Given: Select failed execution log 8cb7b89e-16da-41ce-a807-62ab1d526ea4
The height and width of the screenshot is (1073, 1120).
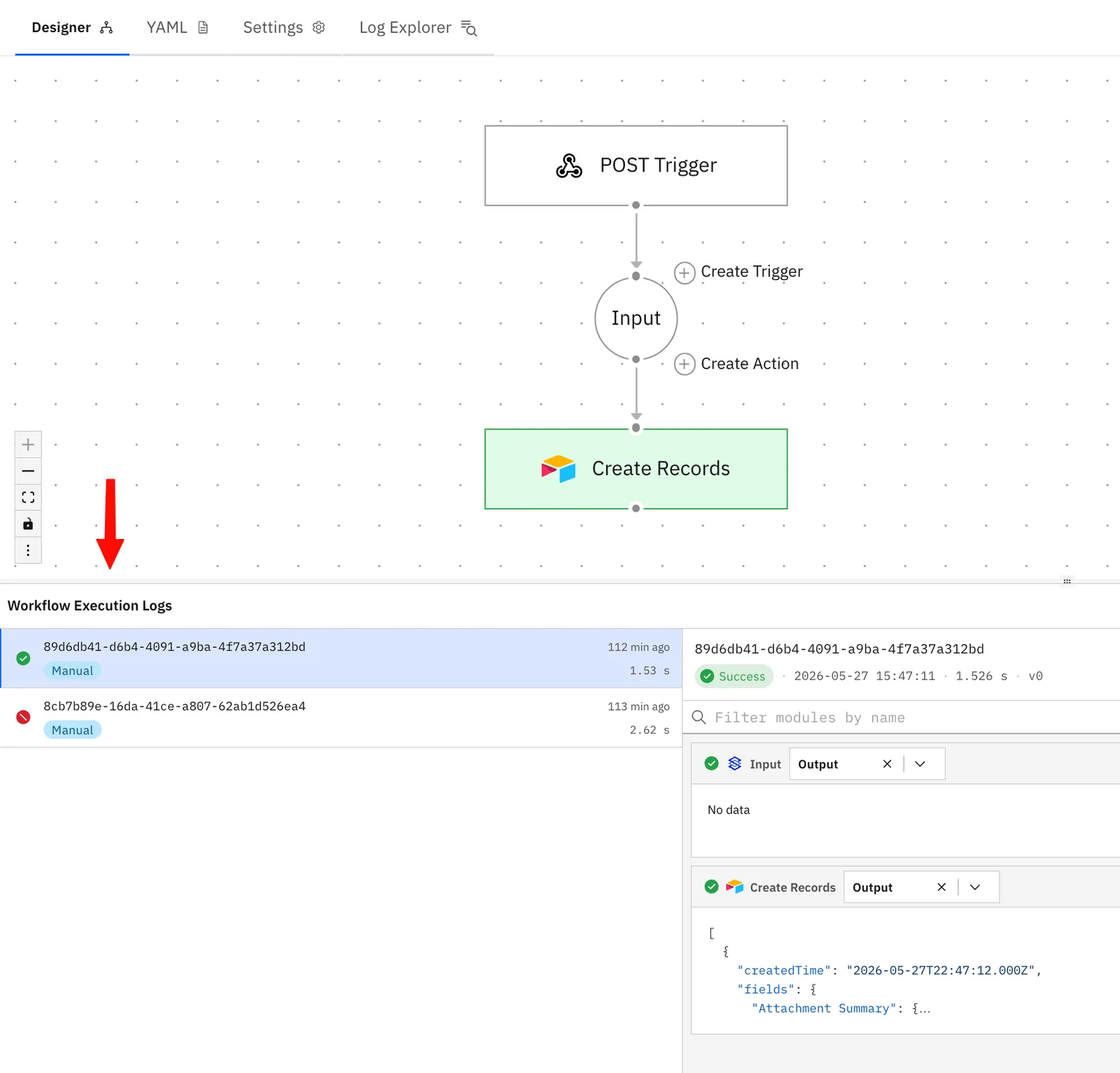Looking at the screenshot, I should 341,717.
